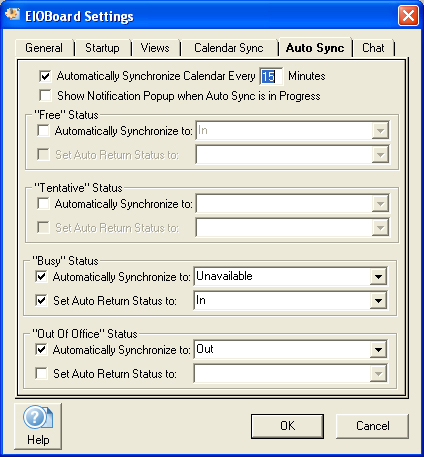
Task: Enable Show Notification Popup during Auto Sync
Action: click(45, 96)
